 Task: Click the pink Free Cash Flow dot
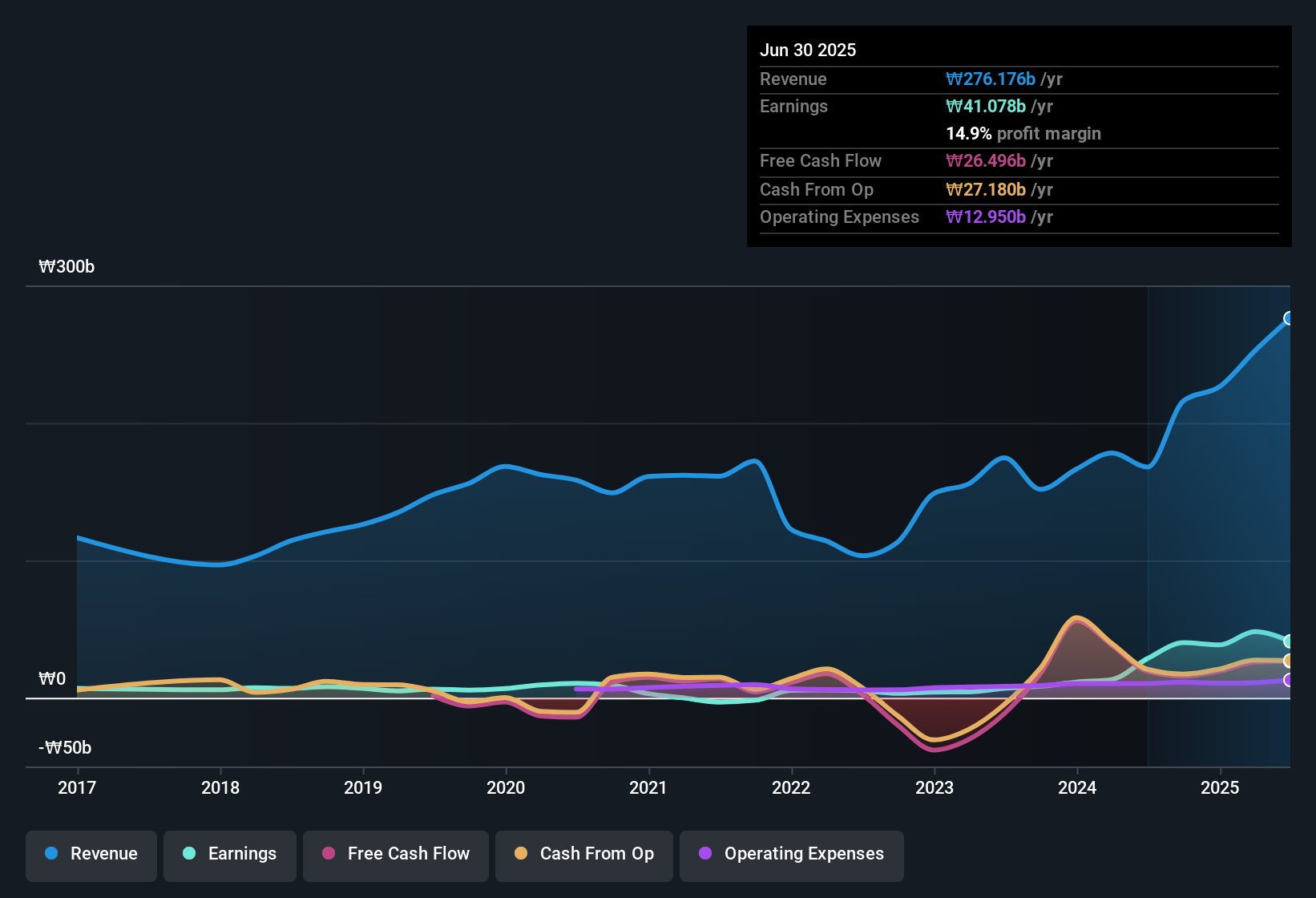click(x=329, y=854)
